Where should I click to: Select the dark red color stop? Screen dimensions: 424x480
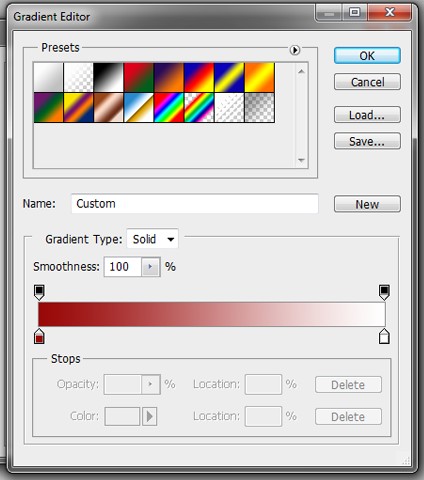coord(39,336)
